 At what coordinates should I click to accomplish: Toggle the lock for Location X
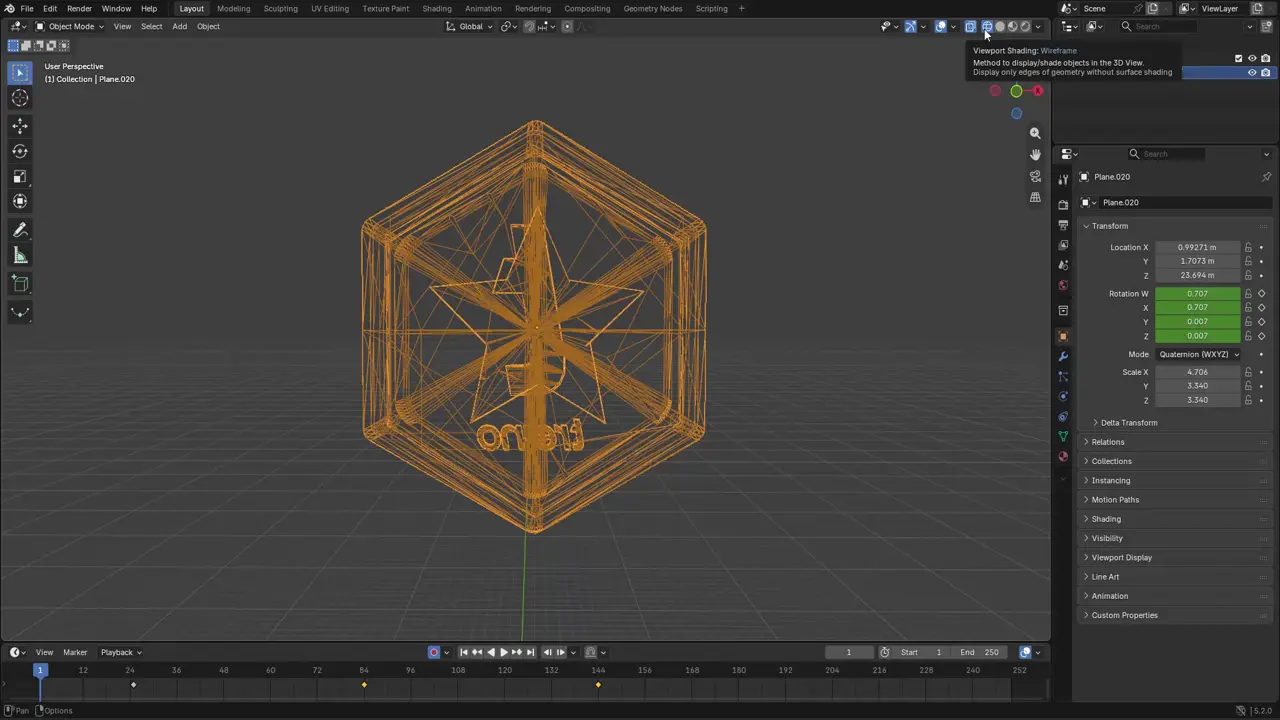tap(1248, 247)
